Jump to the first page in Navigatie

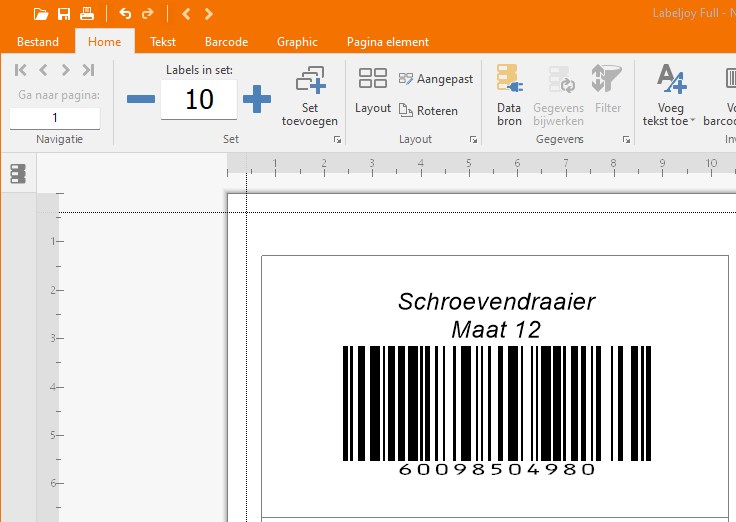click(x=21, y=70)
